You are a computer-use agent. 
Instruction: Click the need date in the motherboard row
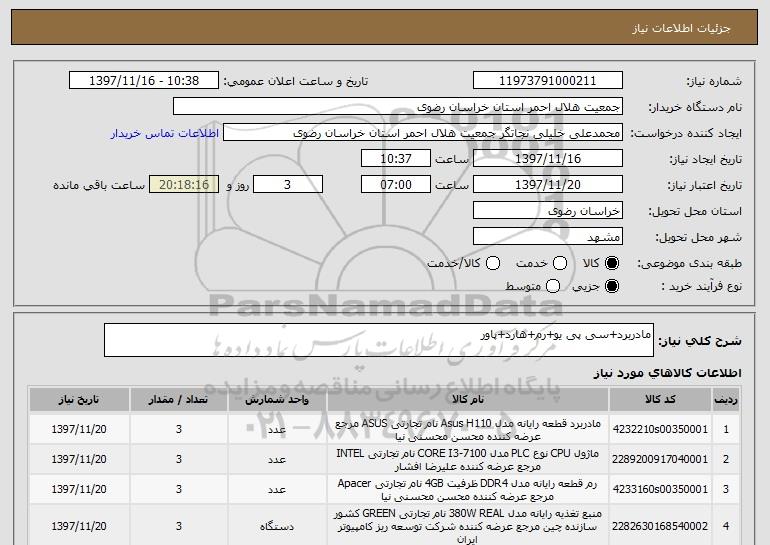point(79,429)
